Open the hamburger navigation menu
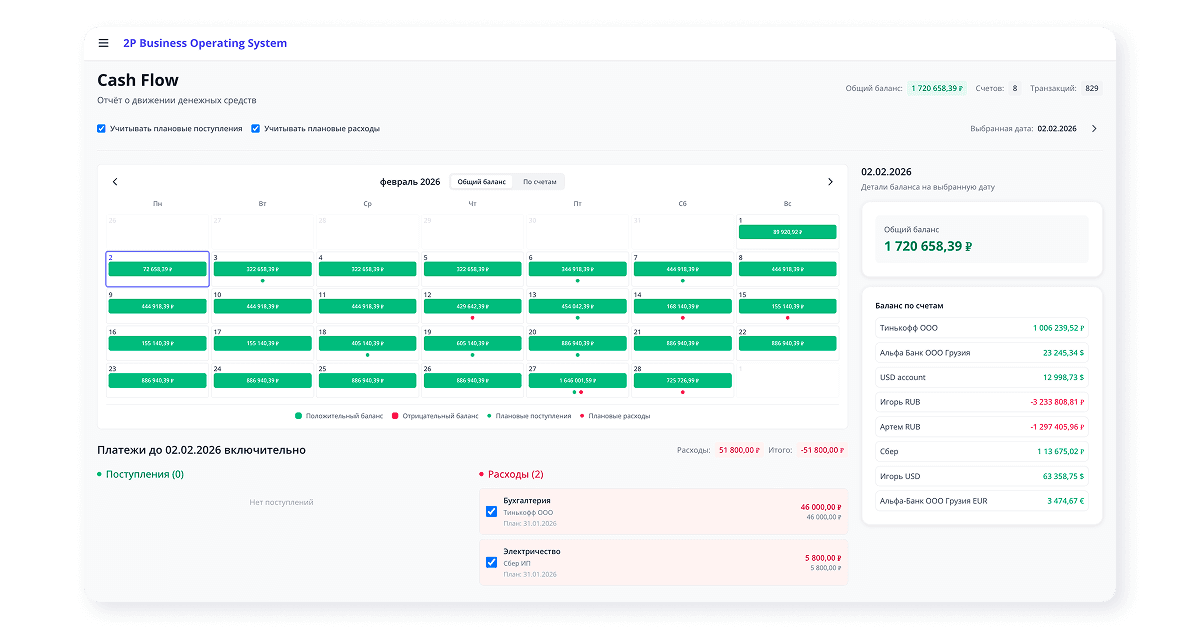1200x630 pixels. [x=103, y=43]
